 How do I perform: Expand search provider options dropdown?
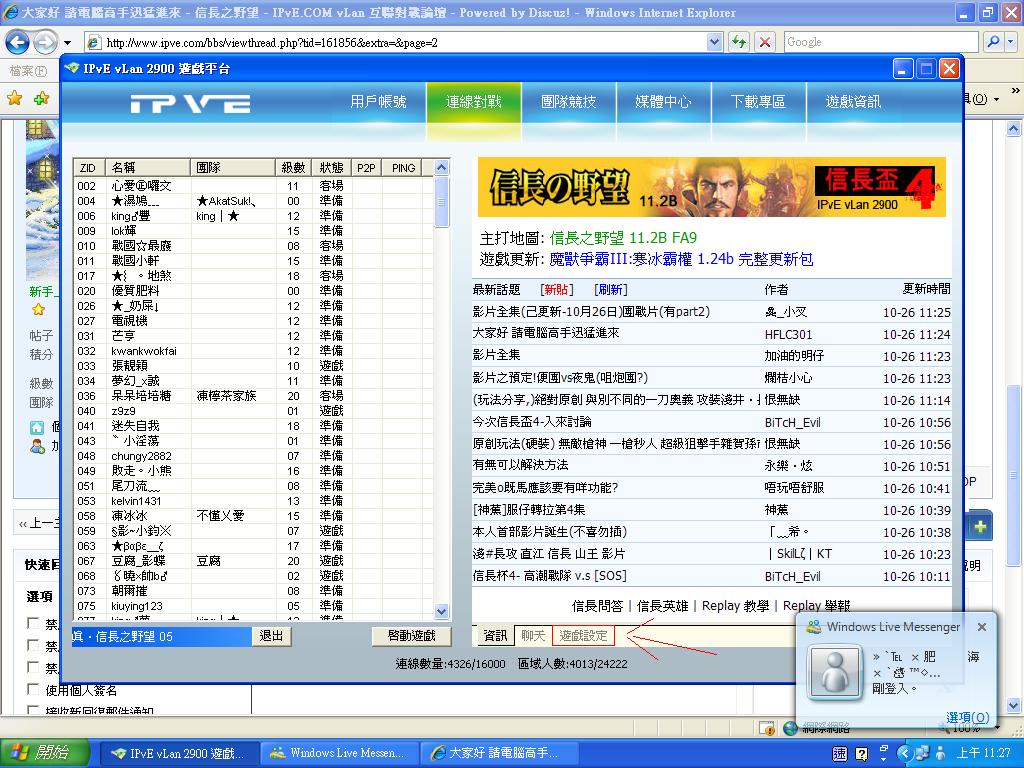tap(1009, 42)
